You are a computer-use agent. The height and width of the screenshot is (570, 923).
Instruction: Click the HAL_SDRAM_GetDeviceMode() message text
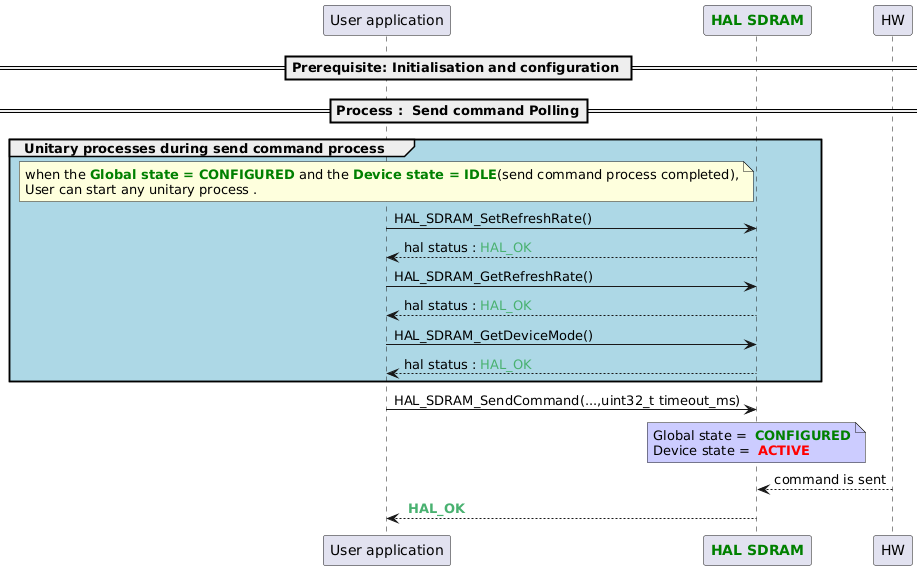tap(493, 335)
